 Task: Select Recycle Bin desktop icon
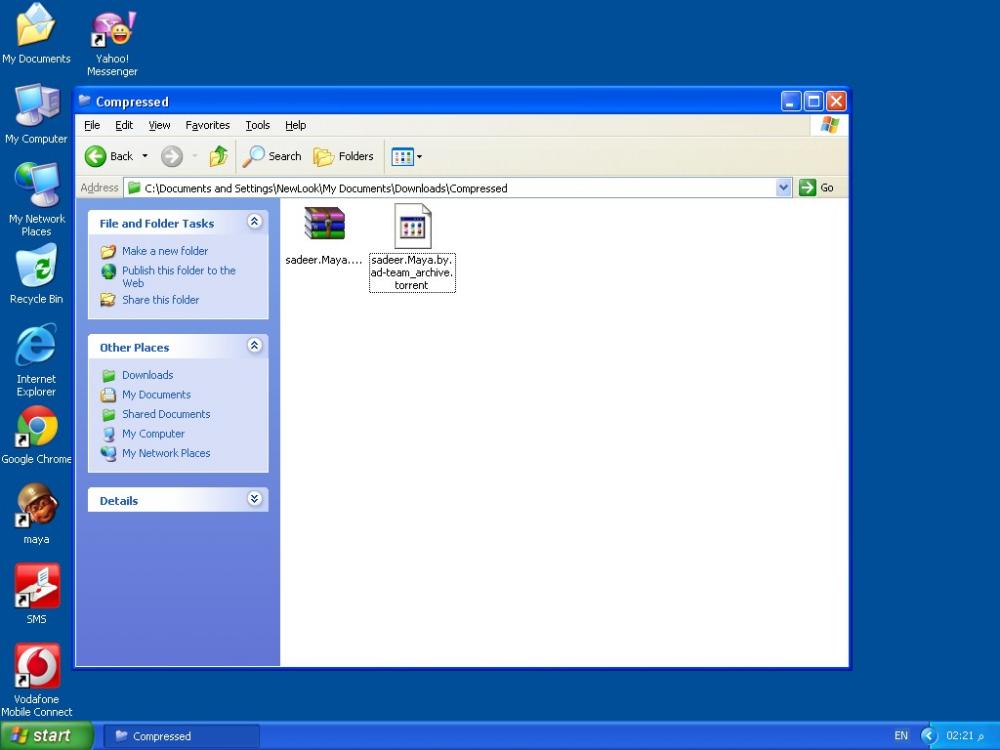tap(36, 274)
